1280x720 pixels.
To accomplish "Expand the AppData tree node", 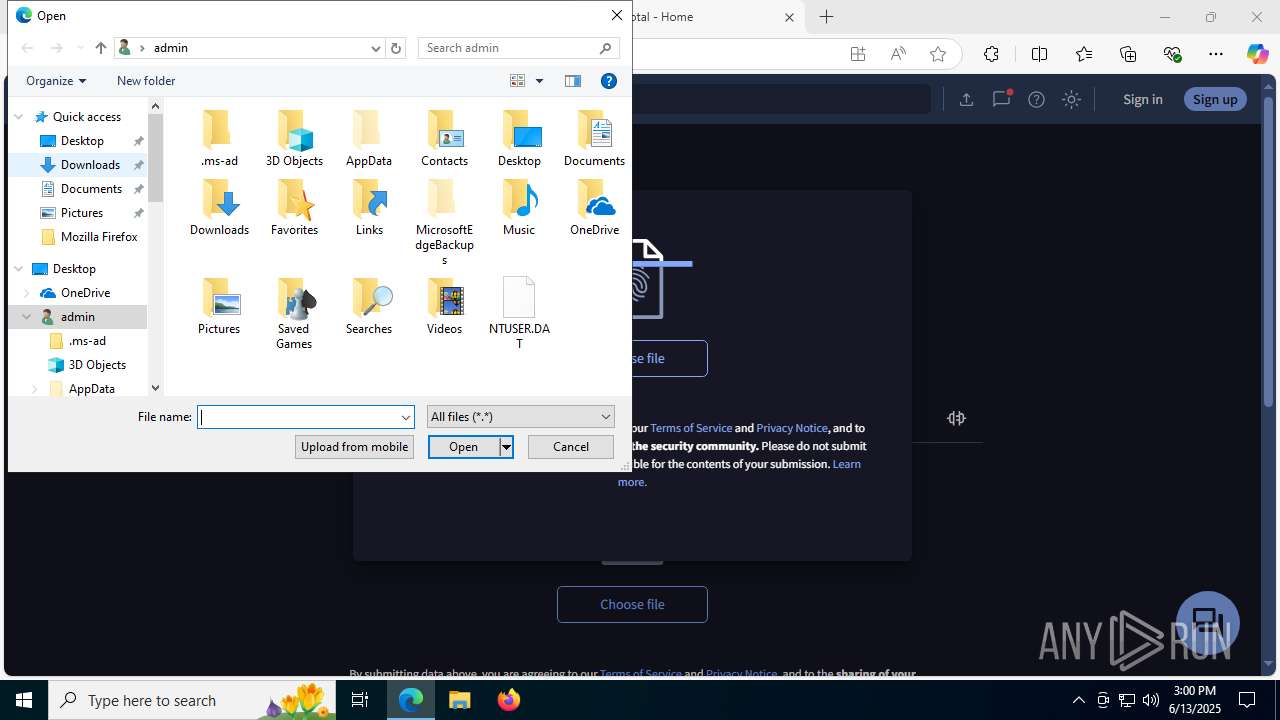I will pos(35,389).
